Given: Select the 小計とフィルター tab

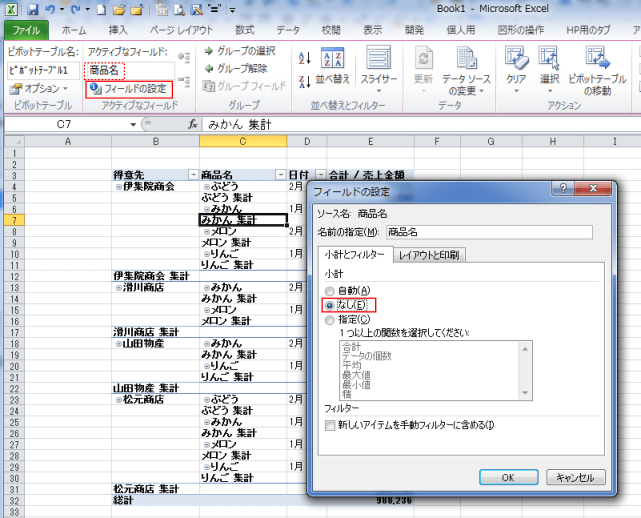Looking at the screenshot, I should 355,255.
